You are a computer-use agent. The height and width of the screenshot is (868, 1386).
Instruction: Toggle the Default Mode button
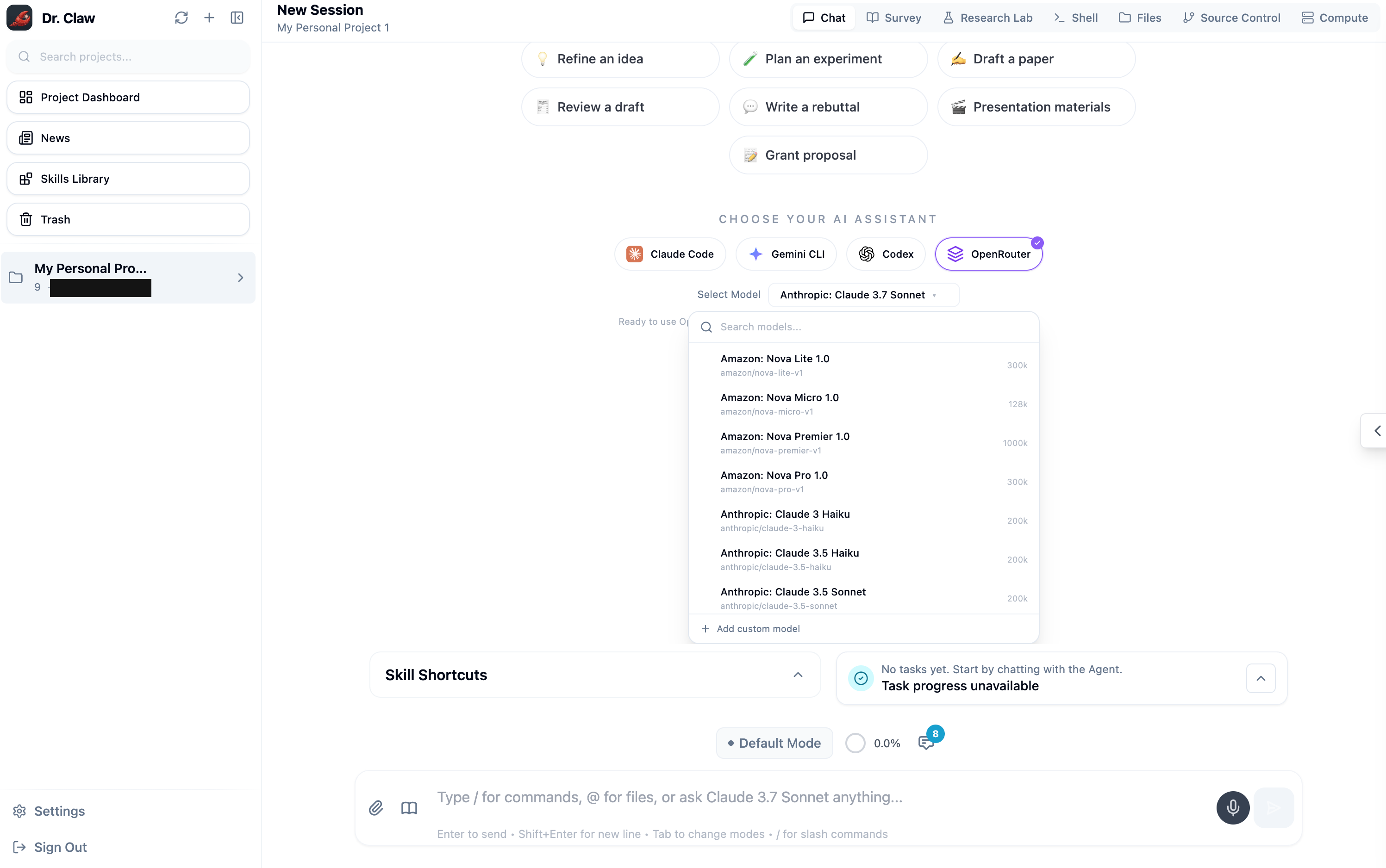pyautogui.click(x=774, y=743)
